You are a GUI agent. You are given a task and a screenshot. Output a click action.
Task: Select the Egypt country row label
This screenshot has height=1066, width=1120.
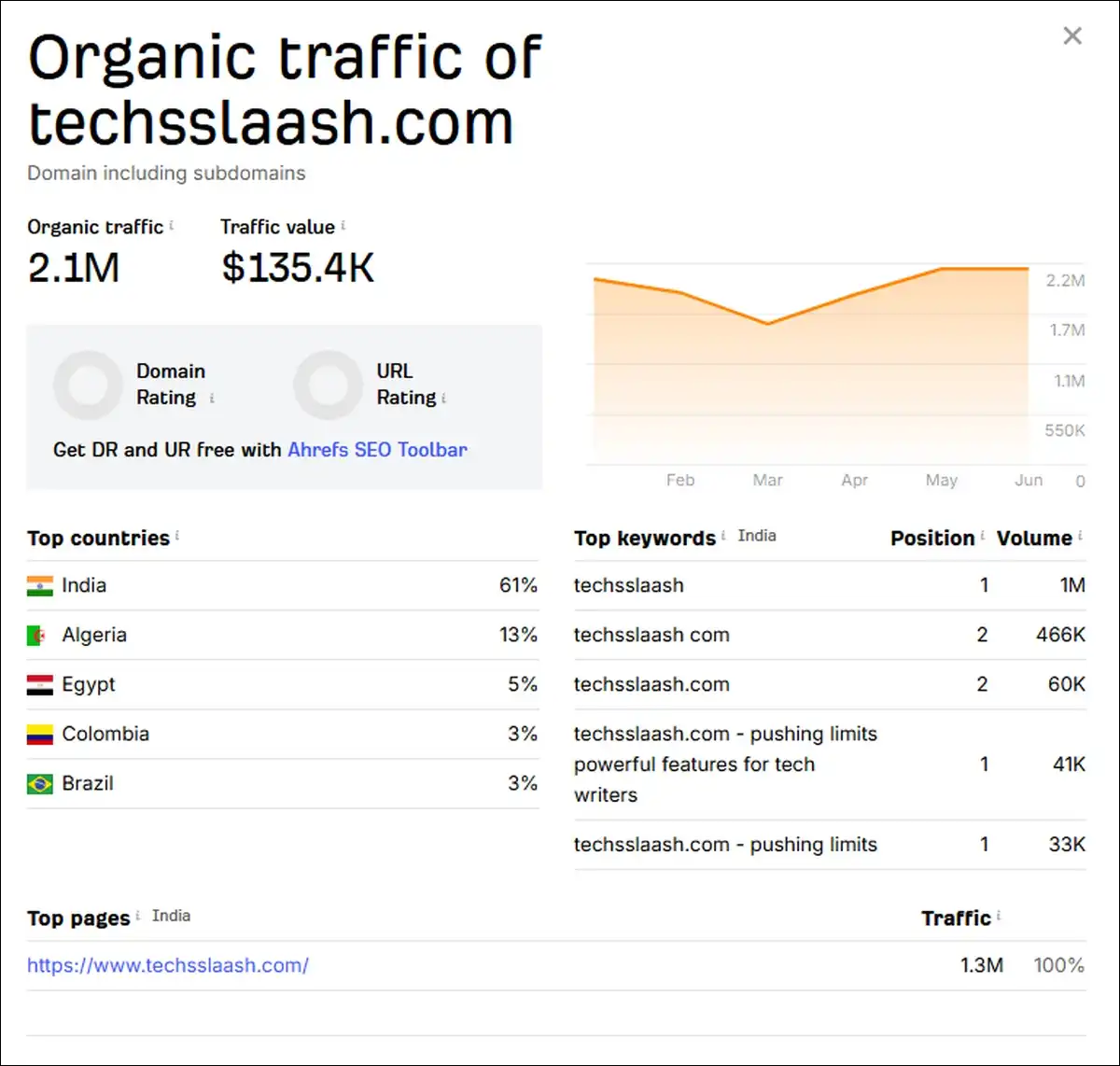[x=89, y=684]
